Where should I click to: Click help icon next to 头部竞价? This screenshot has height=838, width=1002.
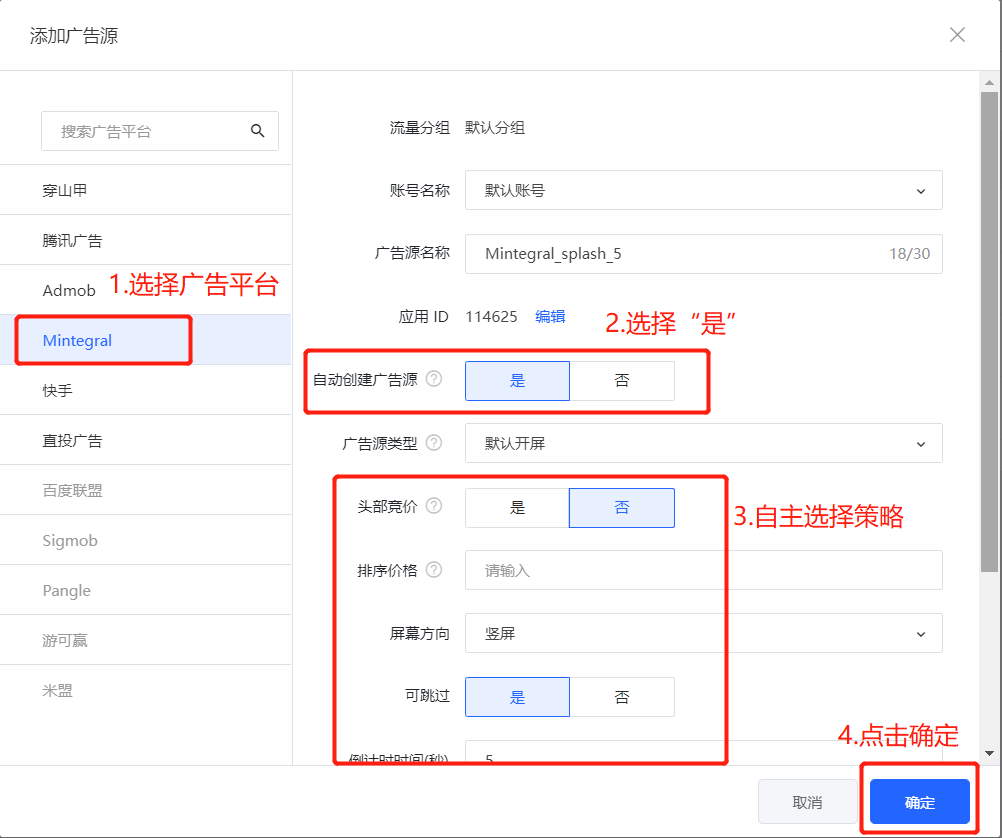click(x=434, y=506)
